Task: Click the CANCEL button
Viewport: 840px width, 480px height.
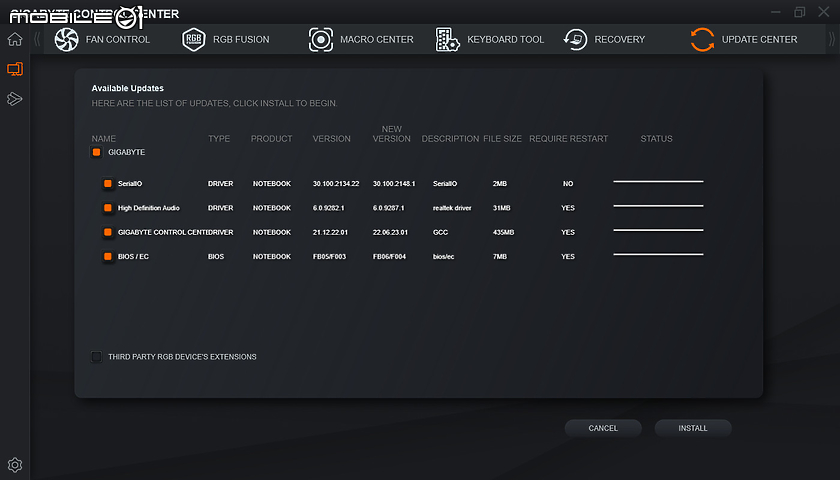Action: coord(603,428)
